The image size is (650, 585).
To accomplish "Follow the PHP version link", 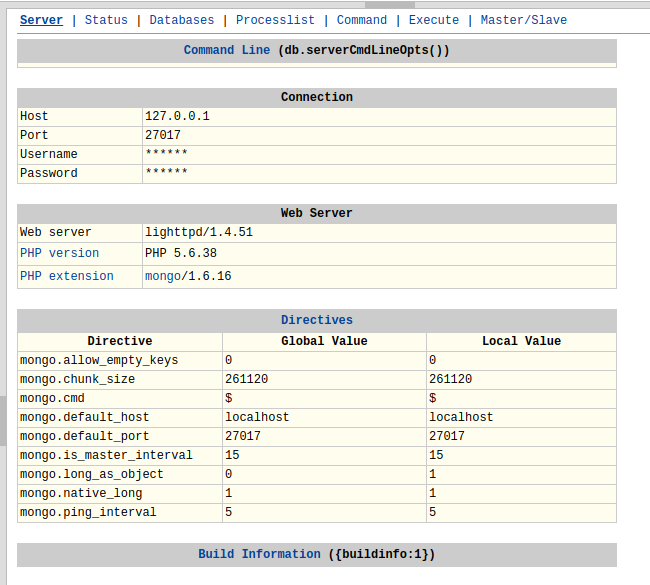I will pyautogui.click(x=59, y=253).
